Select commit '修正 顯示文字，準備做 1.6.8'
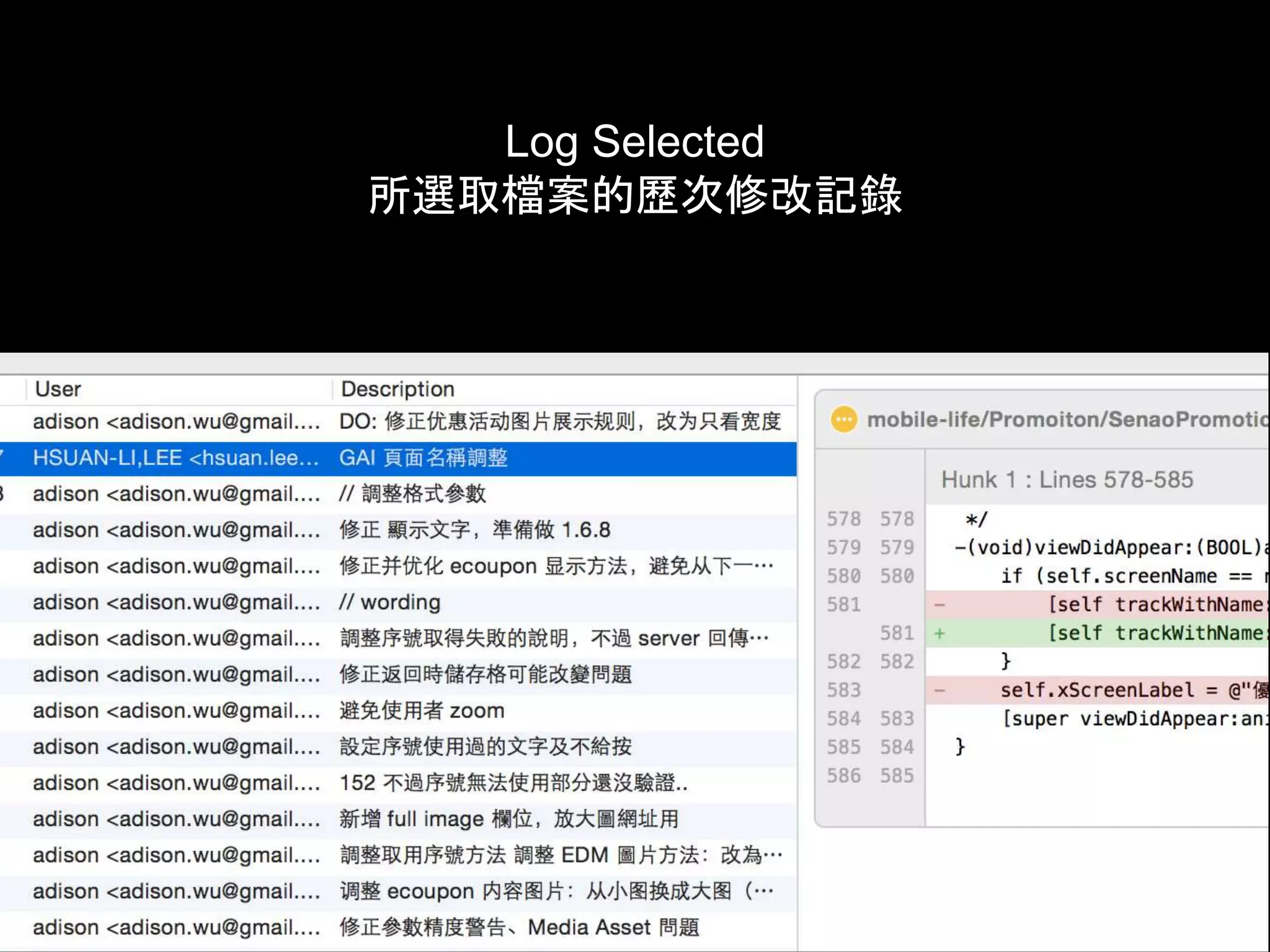The height and width of the screenshot is (952, 1270). 398,530
